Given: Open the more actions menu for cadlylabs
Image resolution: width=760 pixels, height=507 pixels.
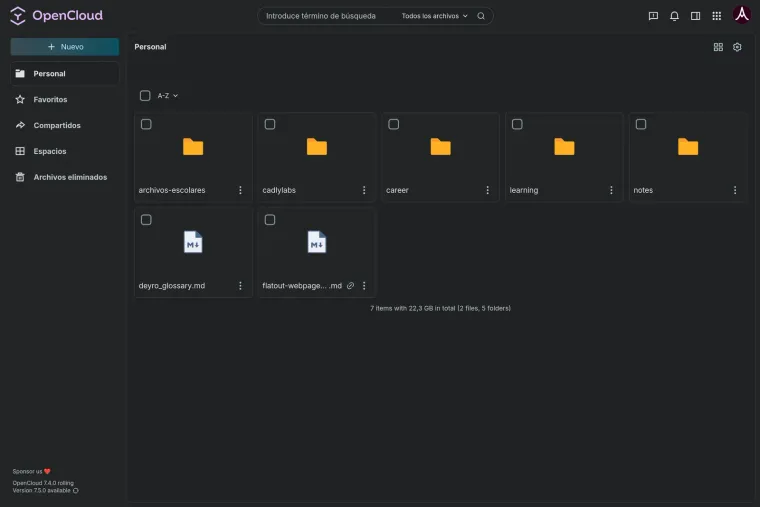Looking at the screenshot, I should (x=364, y=190).
